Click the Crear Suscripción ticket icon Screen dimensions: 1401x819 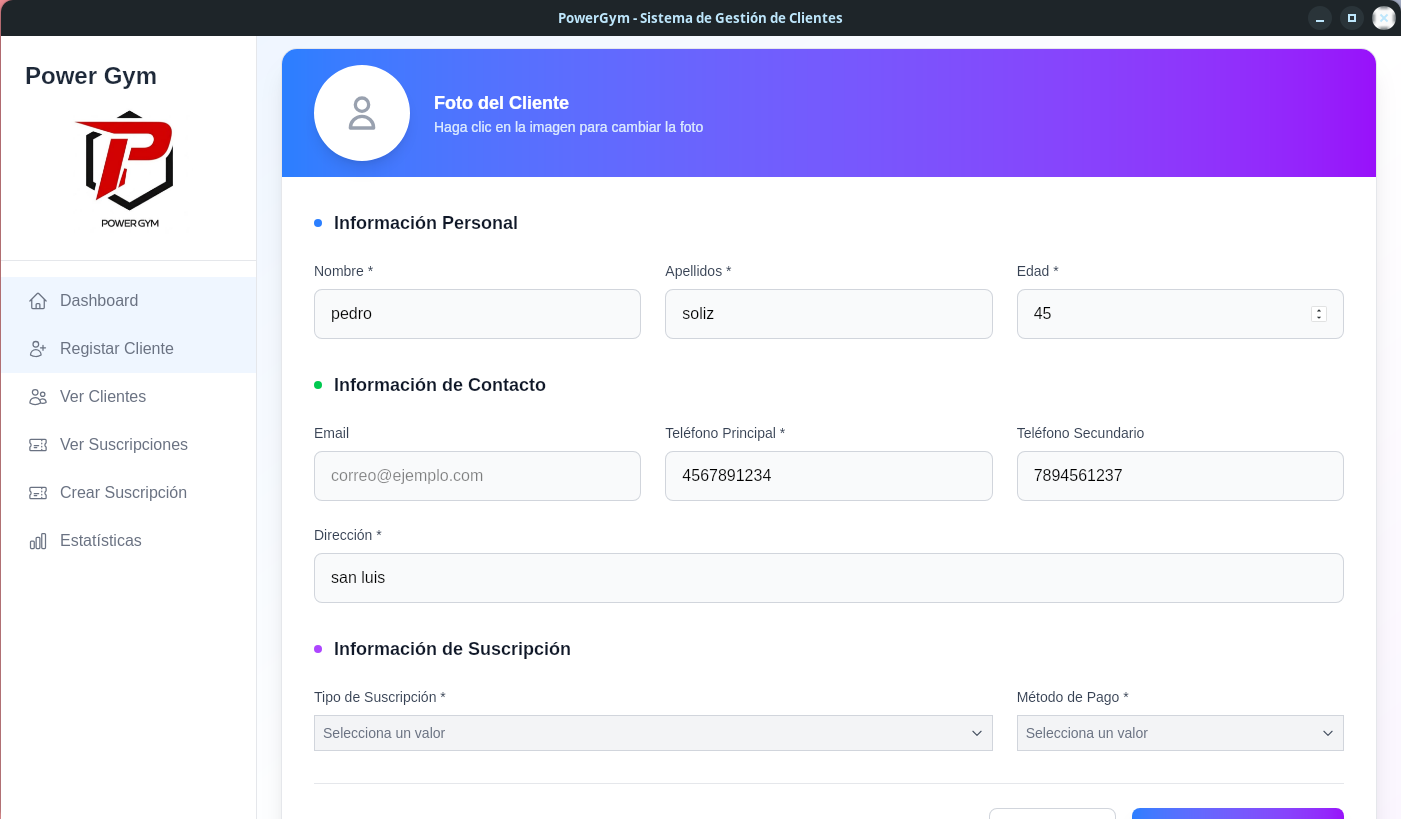tap(38, 493)
